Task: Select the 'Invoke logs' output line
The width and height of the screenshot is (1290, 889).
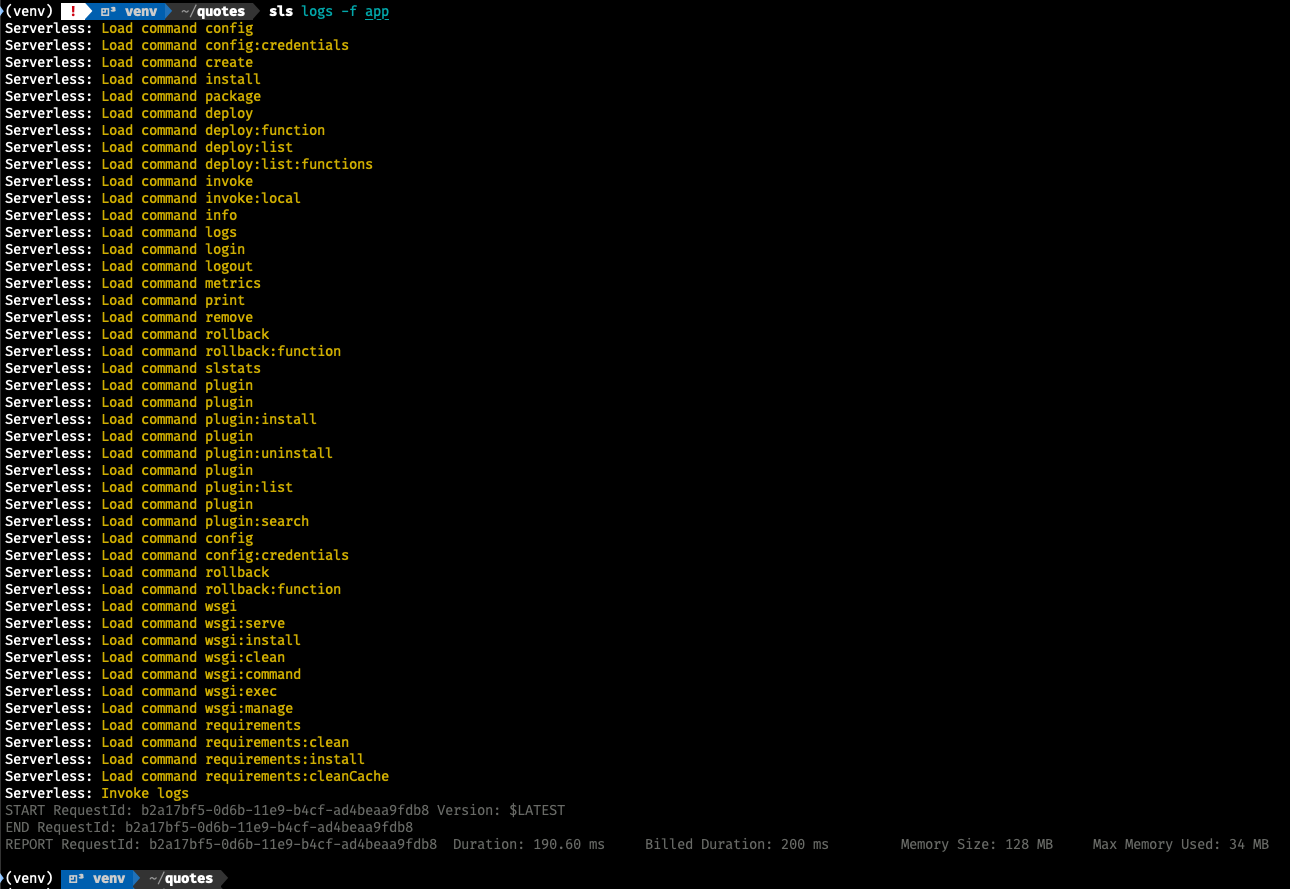Action: (x=144, y=793)
